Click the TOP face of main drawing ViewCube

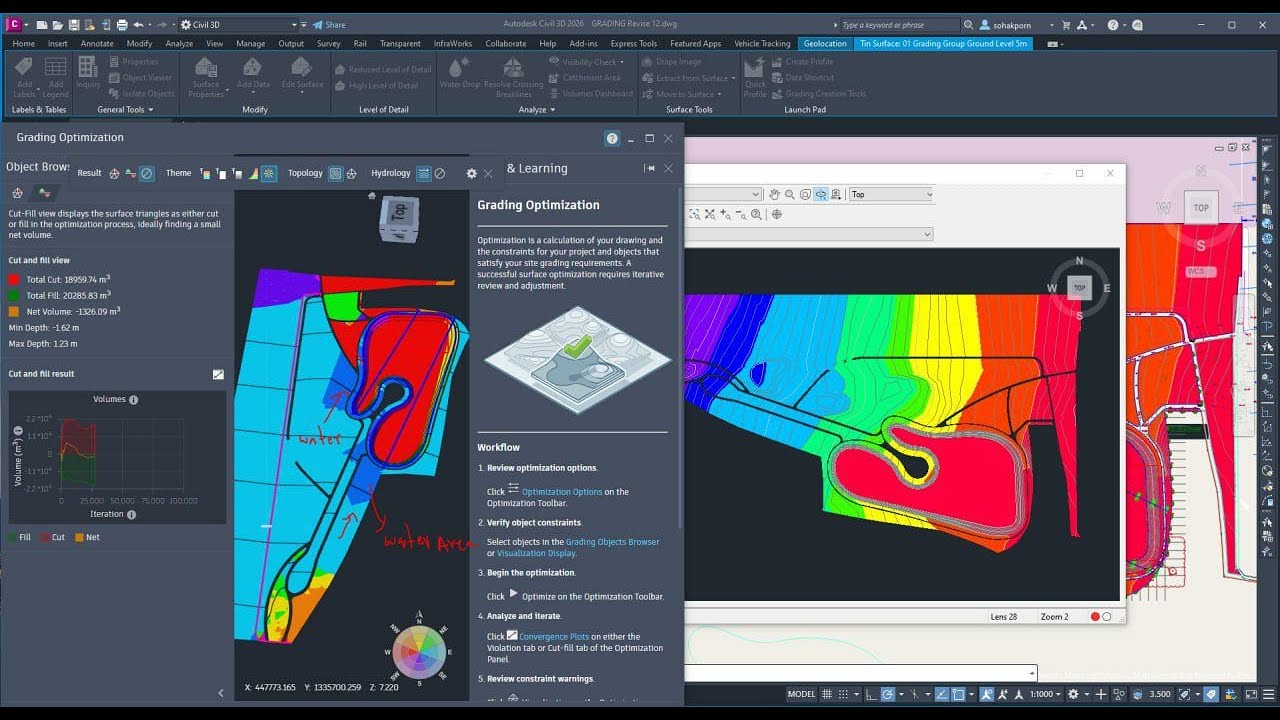1201,207
